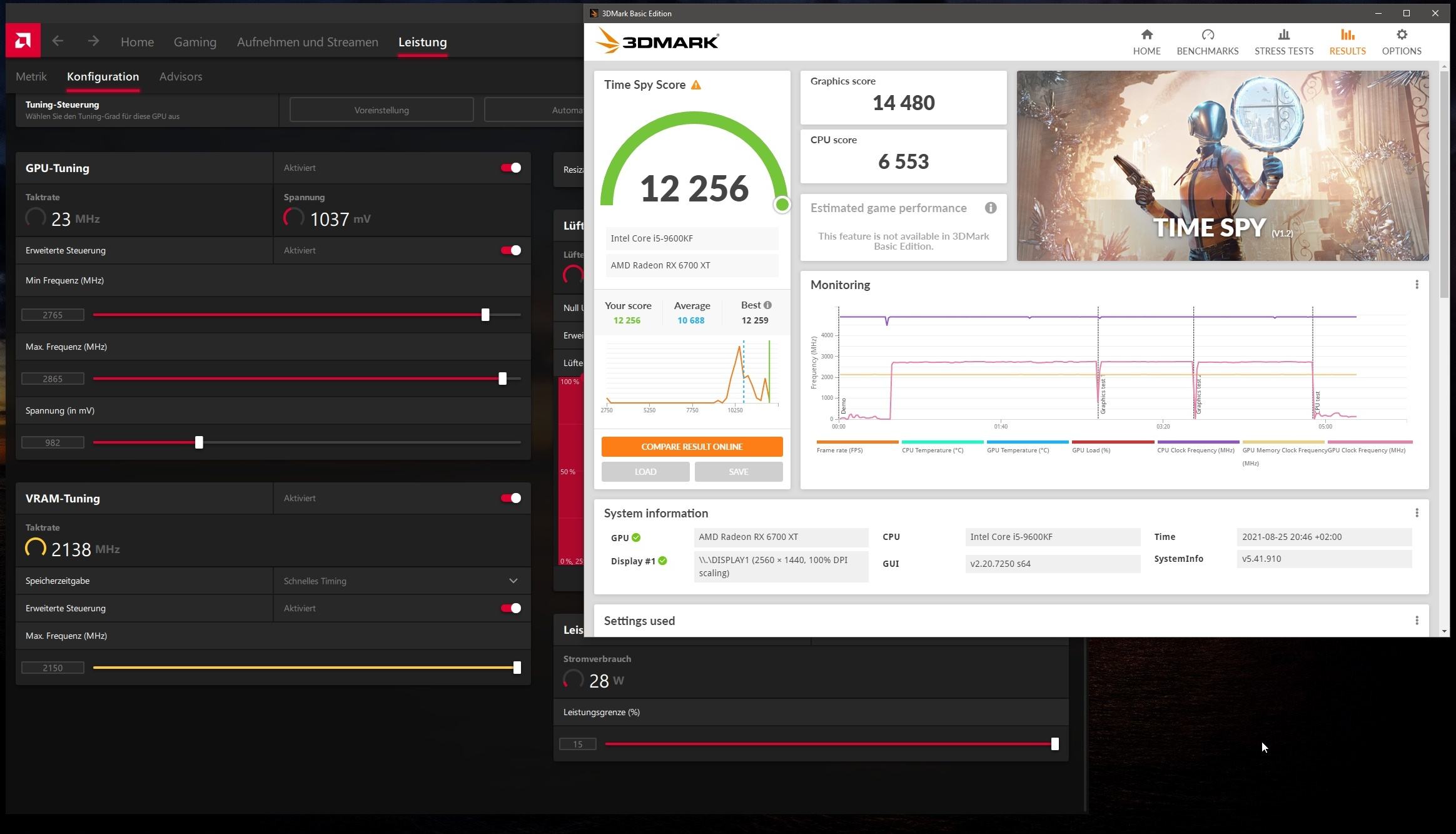Image resolution: width=1456 pixels, height=834 pixels.
Task: Toggle VRAM Erweiterte Steuerung switch
Action: [x=511, y=608]
